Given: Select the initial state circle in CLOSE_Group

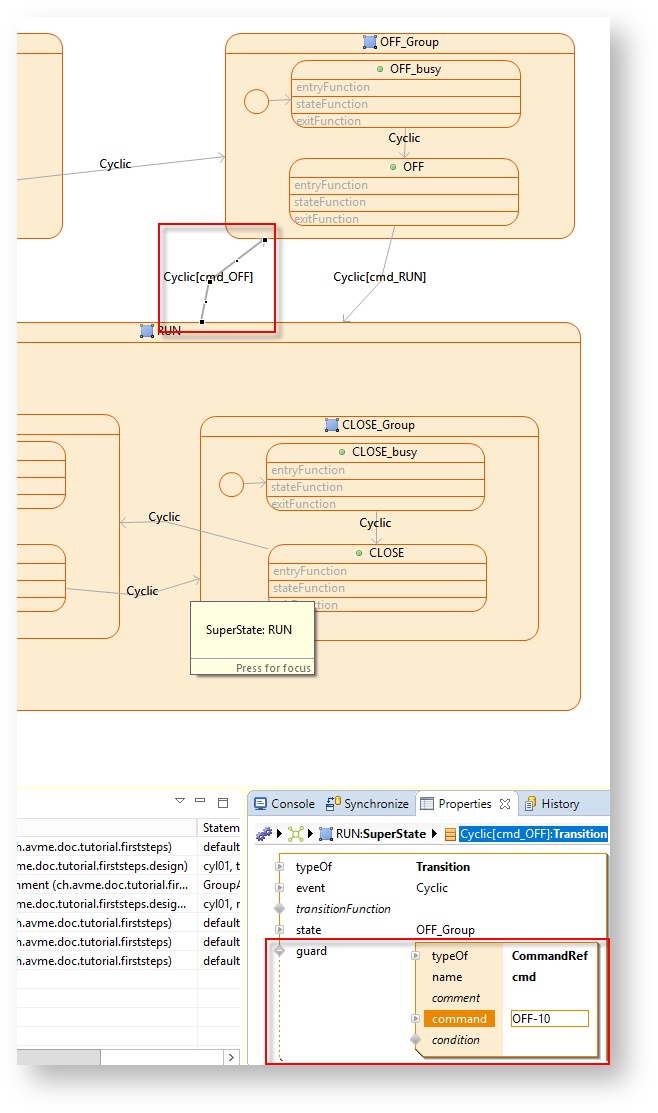Looking at the screenshot, I should coord(231,485).
